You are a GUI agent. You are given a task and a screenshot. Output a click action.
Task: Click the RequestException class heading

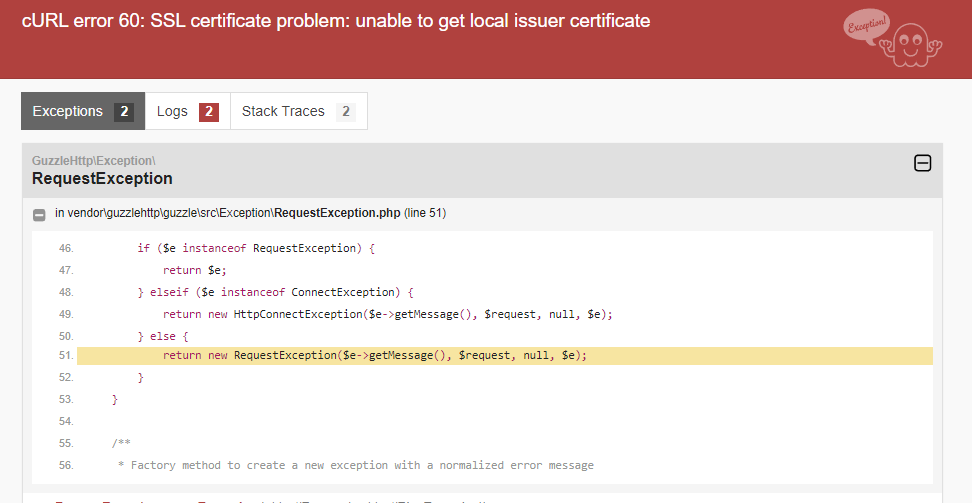(102, 179)
